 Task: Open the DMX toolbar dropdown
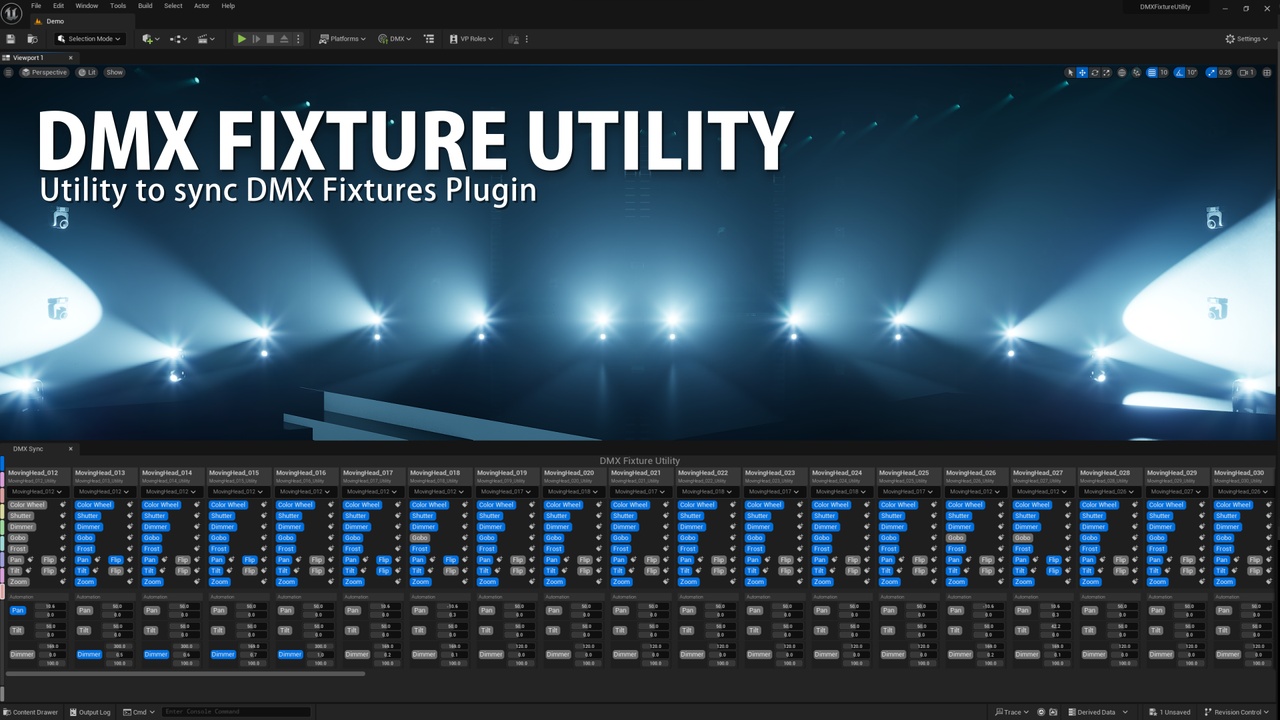395,39
